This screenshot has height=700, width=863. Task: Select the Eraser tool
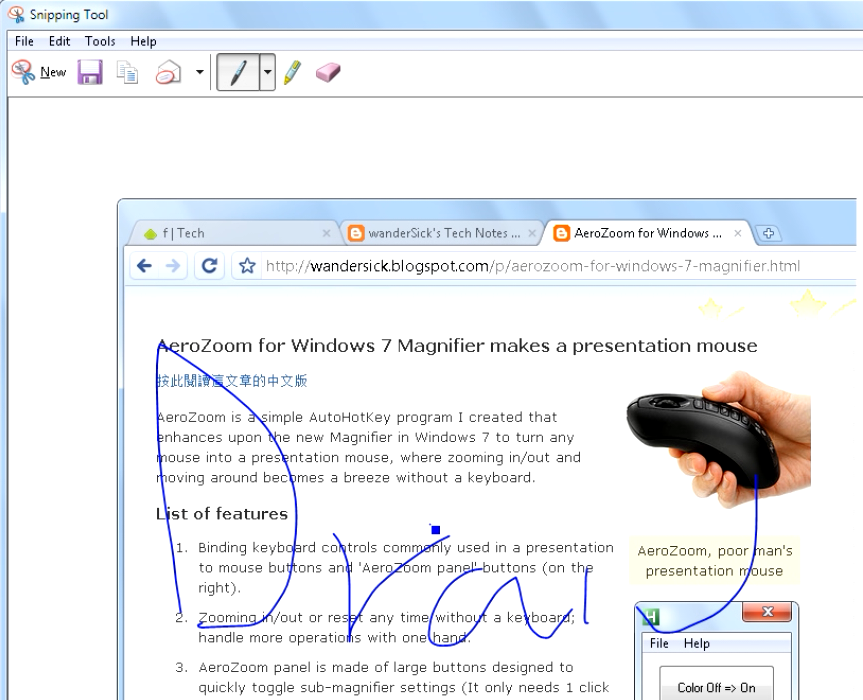(328, 72)
